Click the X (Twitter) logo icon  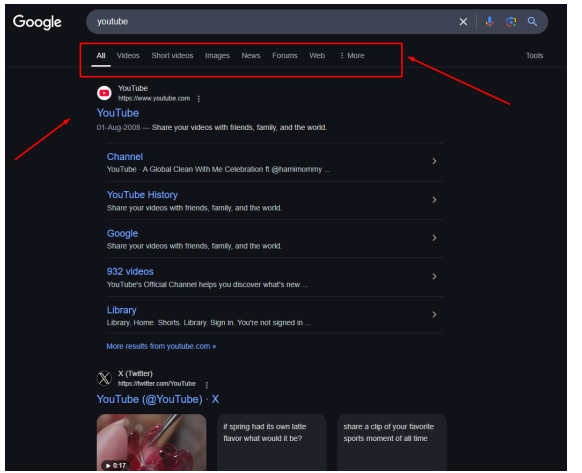104,378
